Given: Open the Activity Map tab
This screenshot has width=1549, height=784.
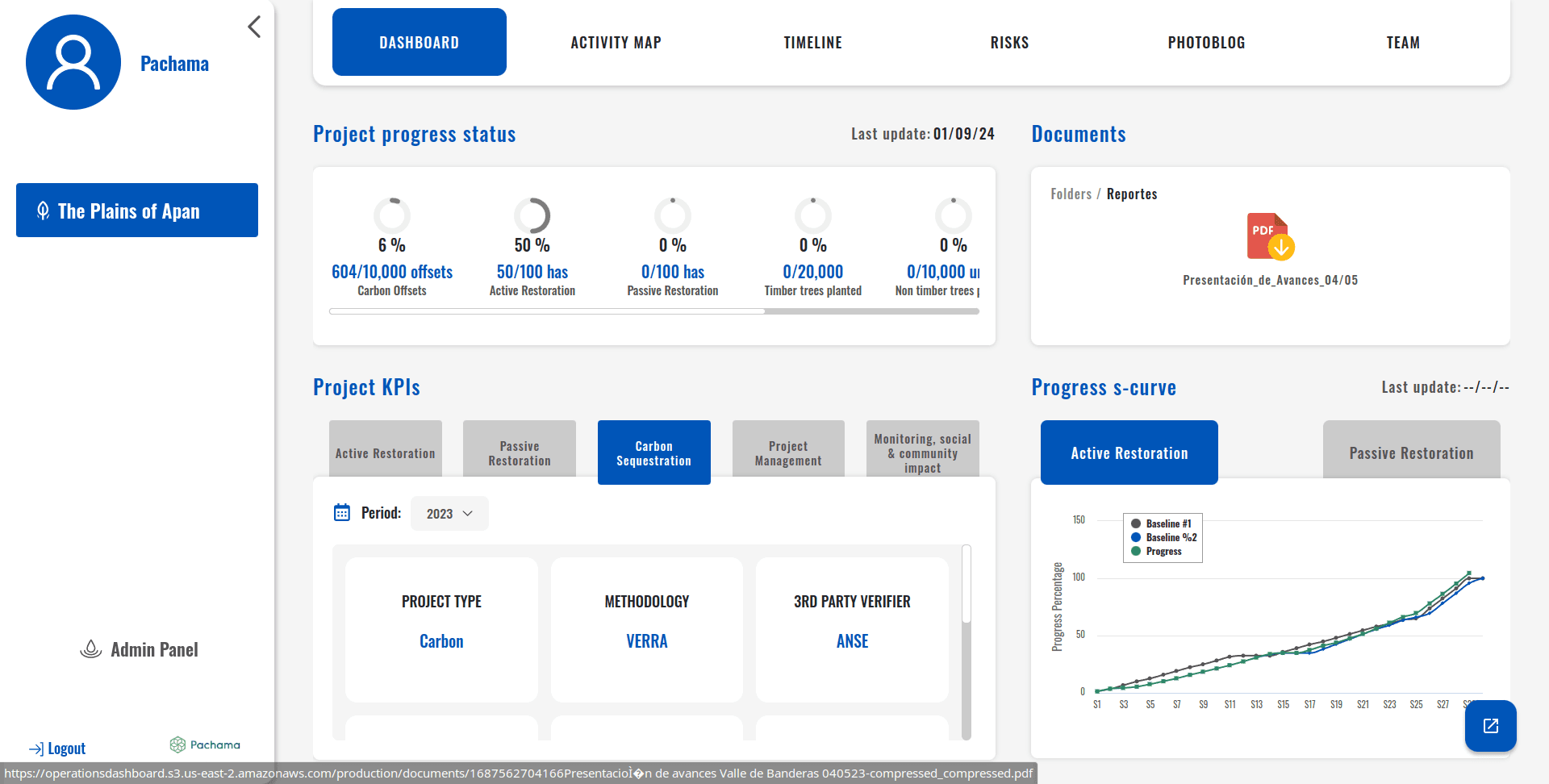Looking at the screenshot, I should click(x=616, y=42).
